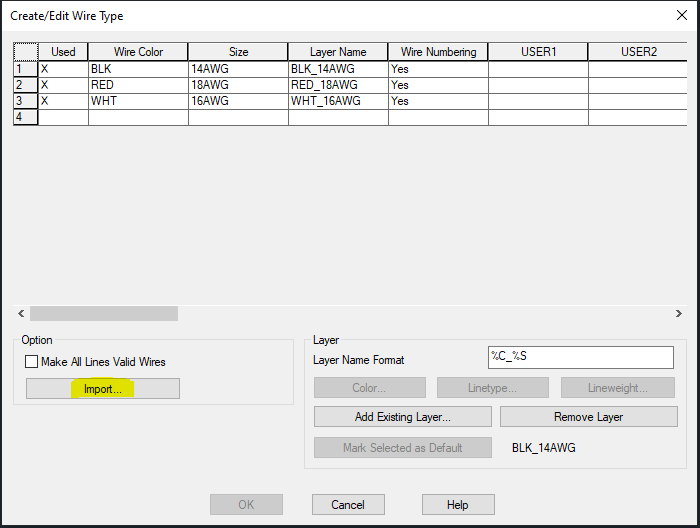Click the empty Size cell in row 4
This screenshot has width=700, height=528.
[238, 117]
